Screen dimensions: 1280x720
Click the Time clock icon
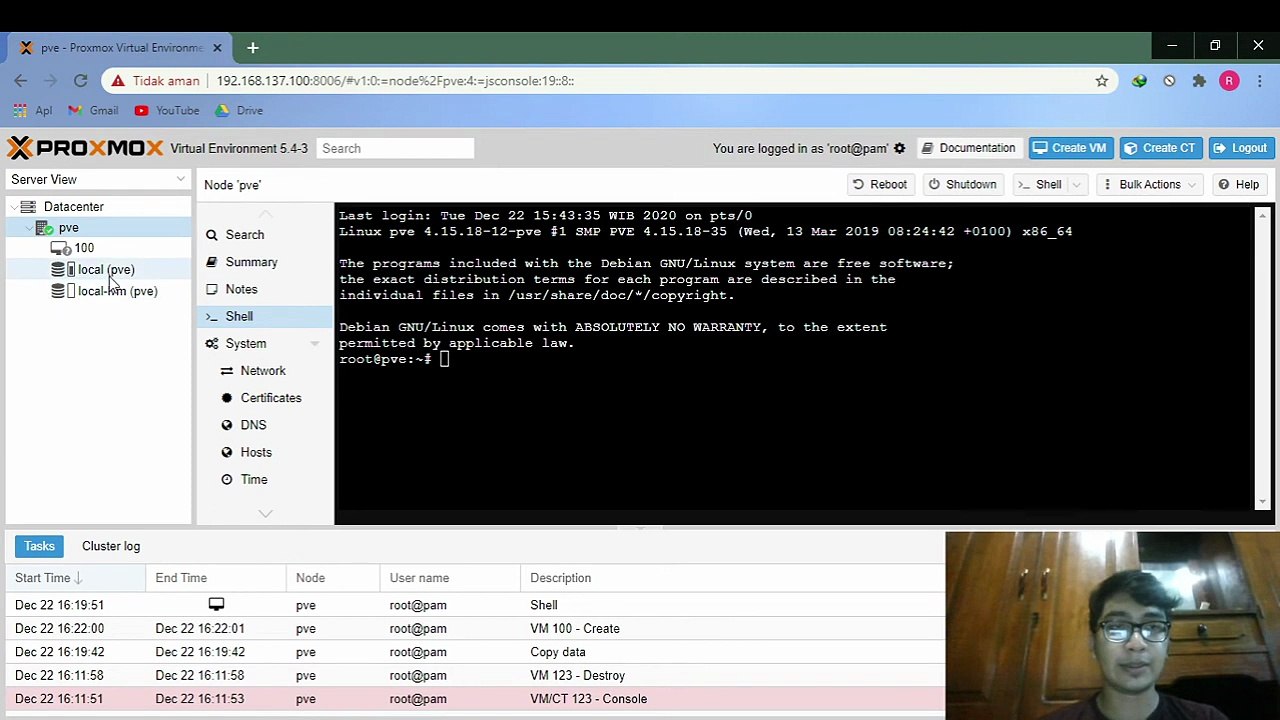tap(227, 479)
